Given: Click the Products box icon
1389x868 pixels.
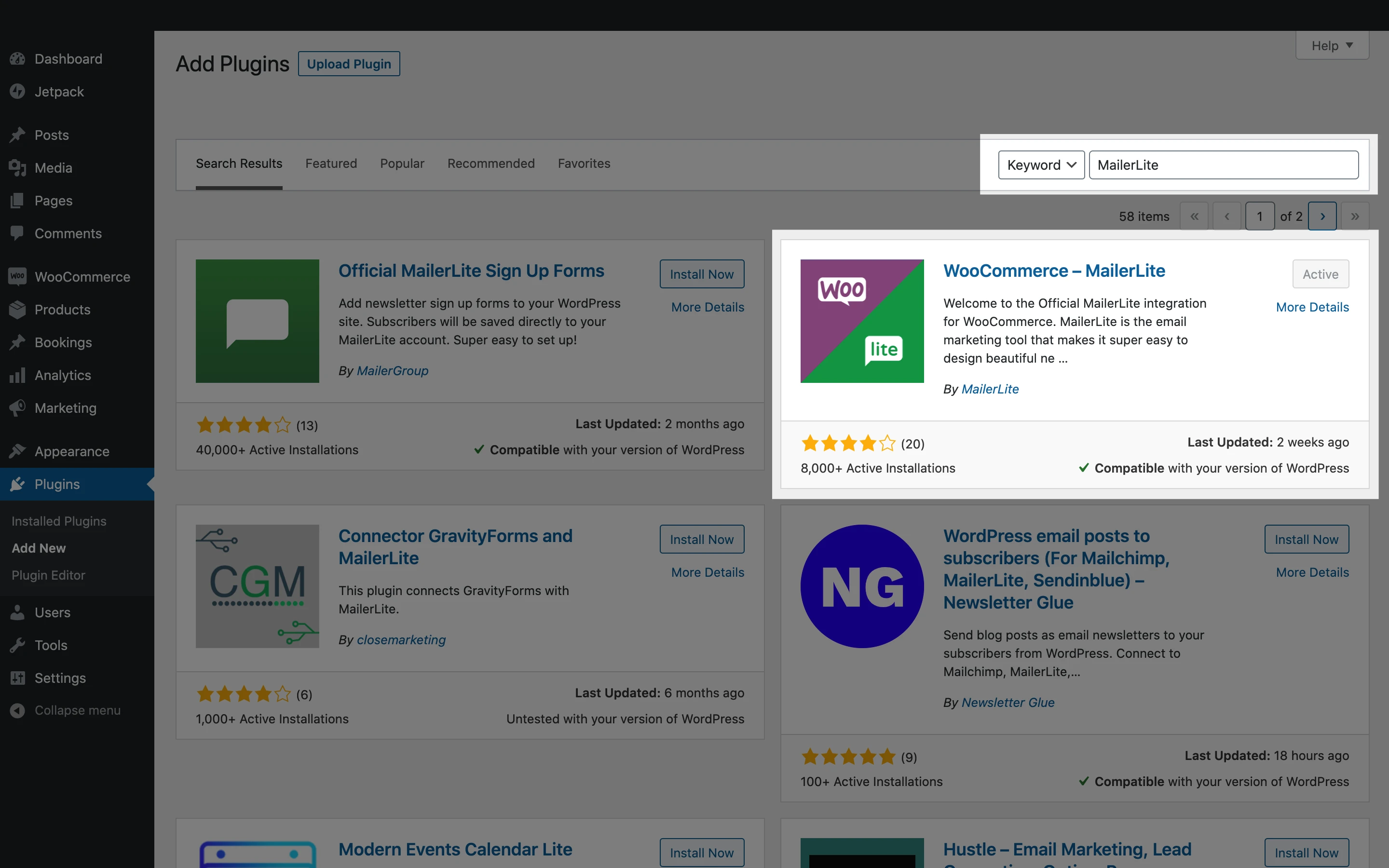Looking at the screenshot, I should pos(17,310).
